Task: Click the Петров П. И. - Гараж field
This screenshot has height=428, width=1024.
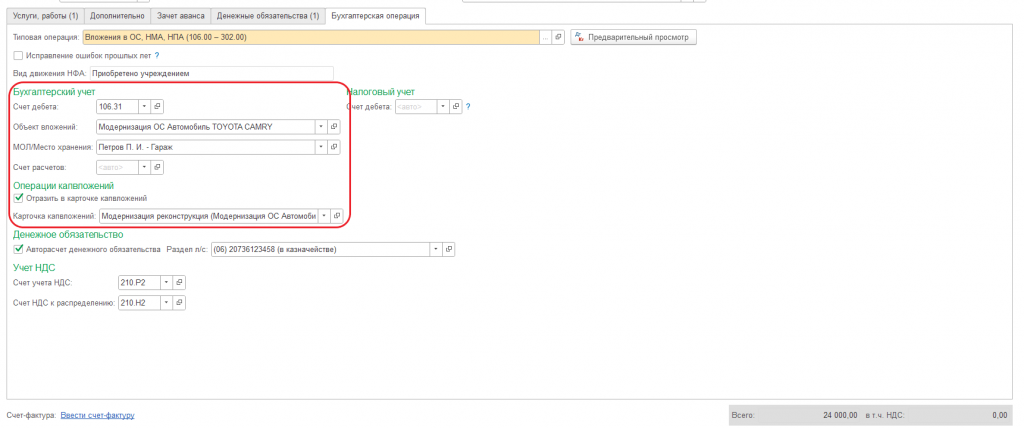Action: click(206, 147)
